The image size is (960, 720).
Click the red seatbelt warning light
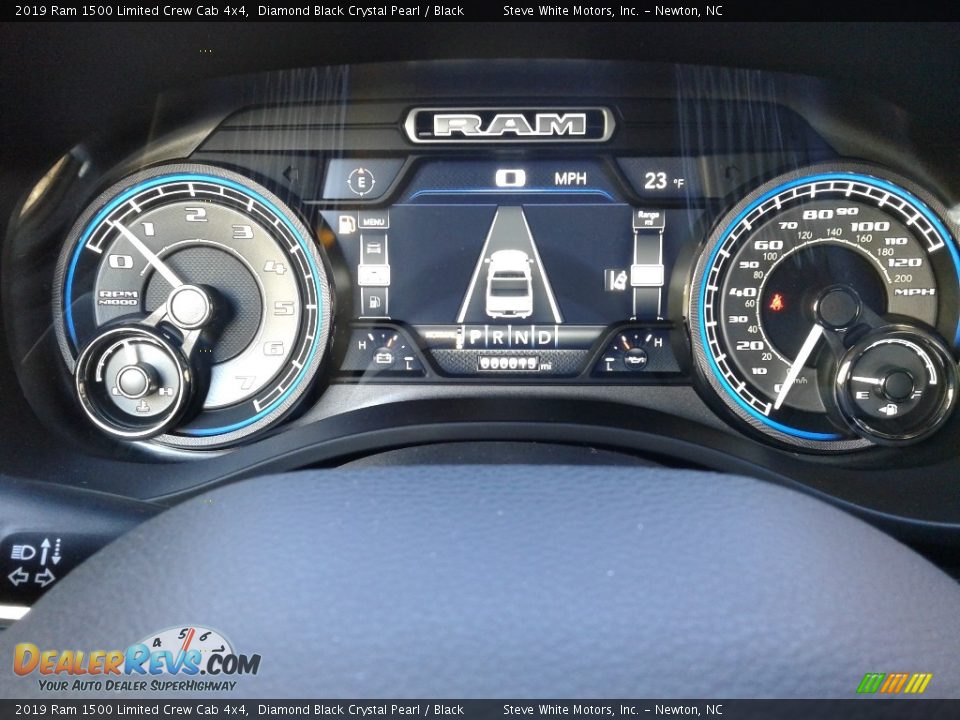775,302
